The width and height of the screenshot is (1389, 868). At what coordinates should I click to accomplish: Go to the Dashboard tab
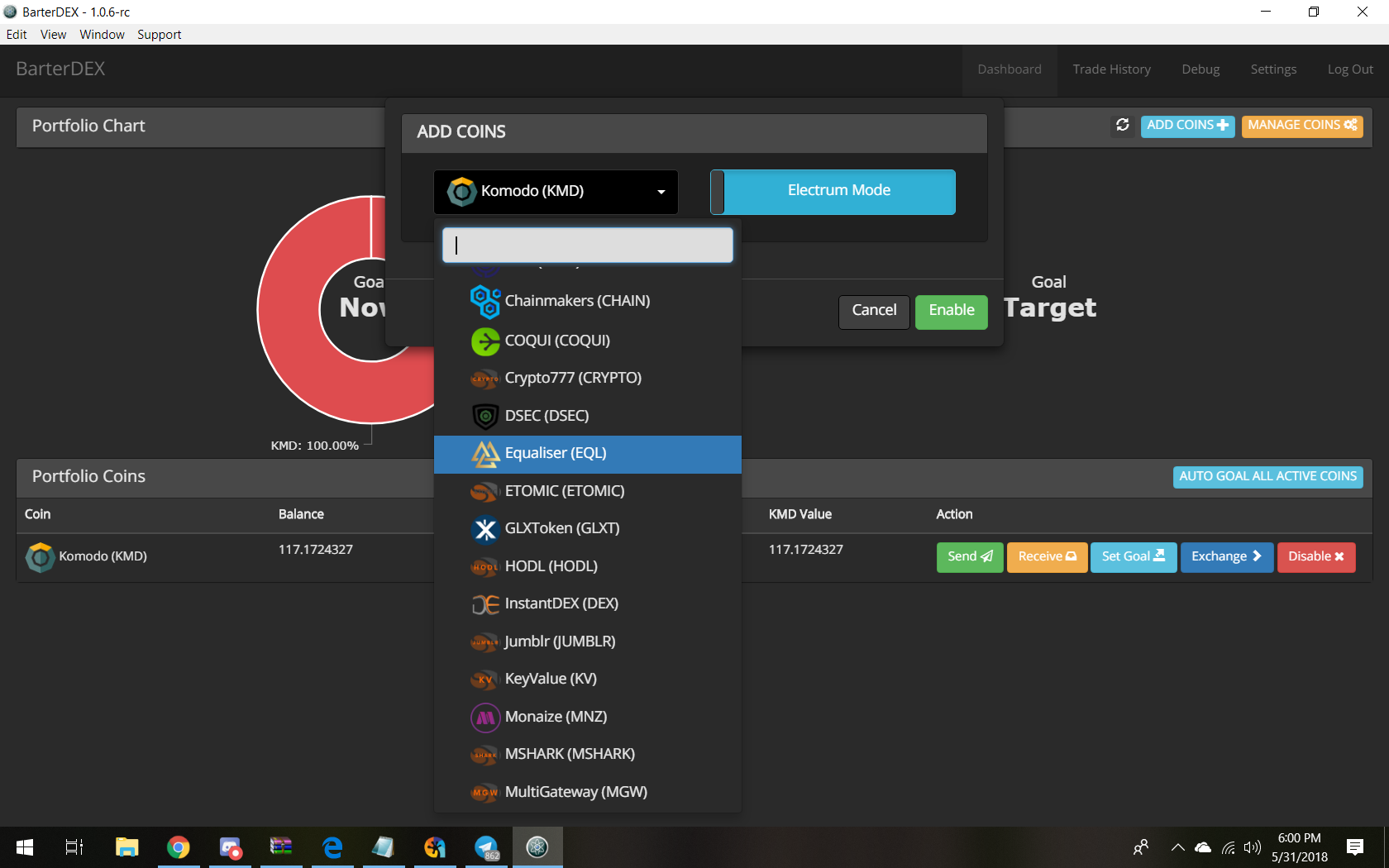point(1010,69)
